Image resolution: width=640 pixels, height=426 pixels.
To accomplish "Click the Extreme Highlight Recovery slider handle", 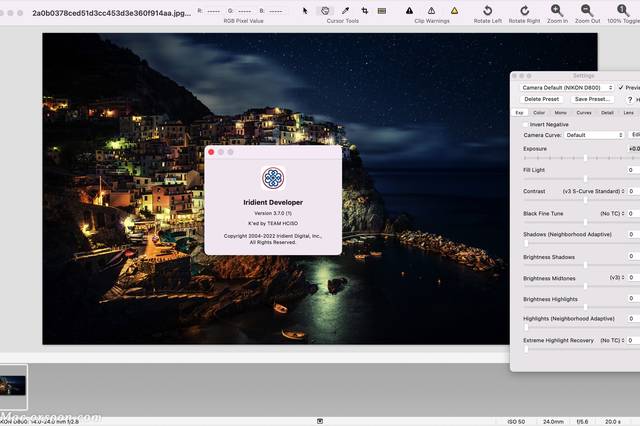I will pos(526,349).
